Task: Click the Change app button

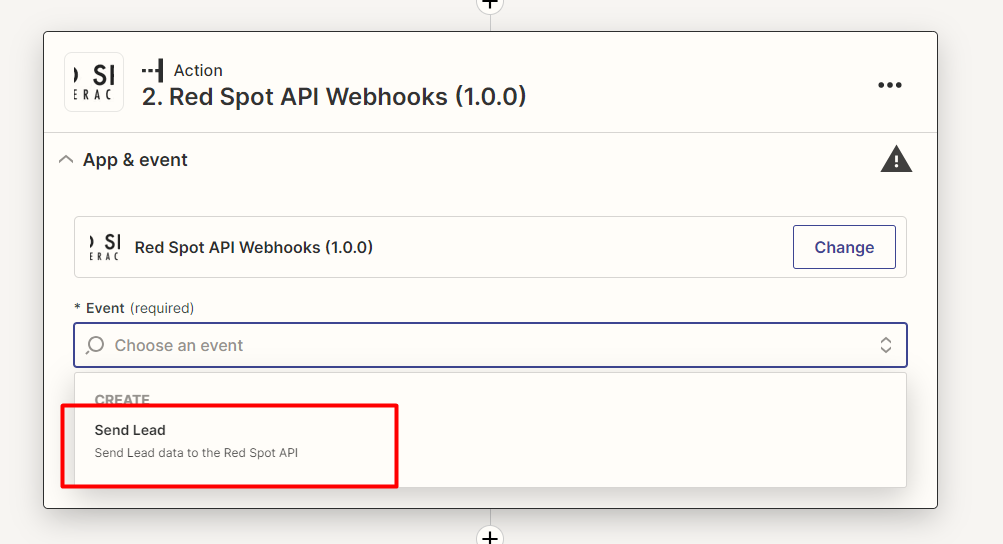Action: pyautogui.click(x=844, y=247)
